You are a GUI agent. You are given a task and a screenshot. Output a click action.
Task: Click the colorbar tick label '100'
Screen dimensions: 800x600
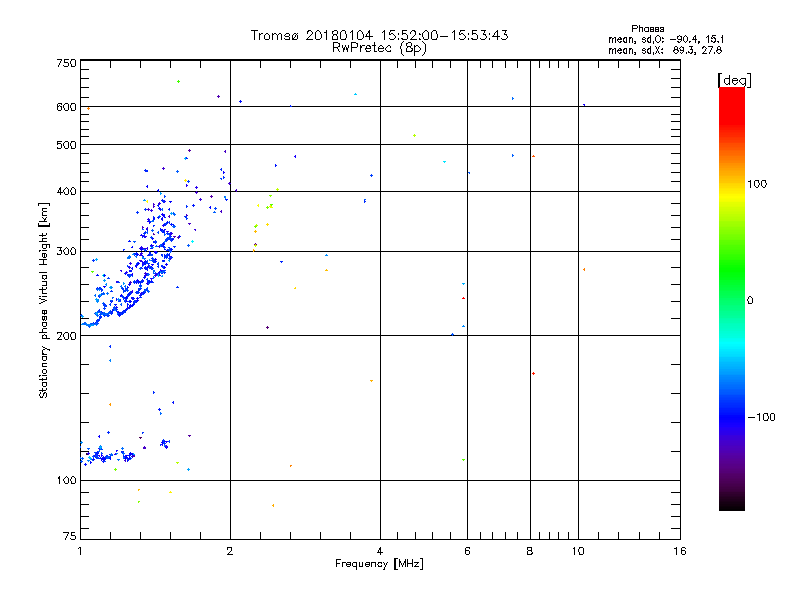click(x=757, y=184)
